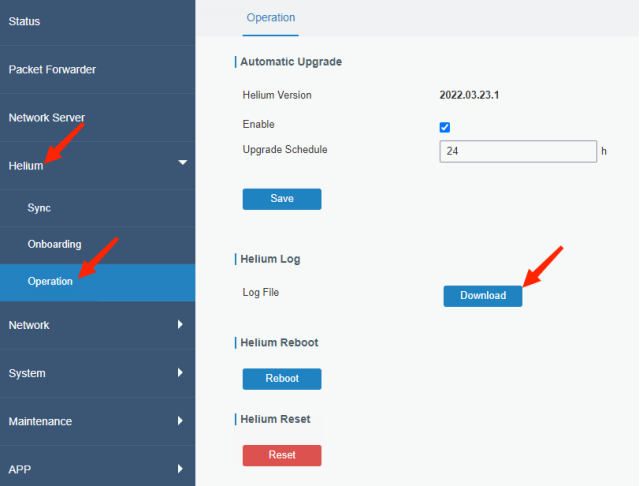Click the Helium Reboot heading
640x486 pixels.
[x=279, y=343]
